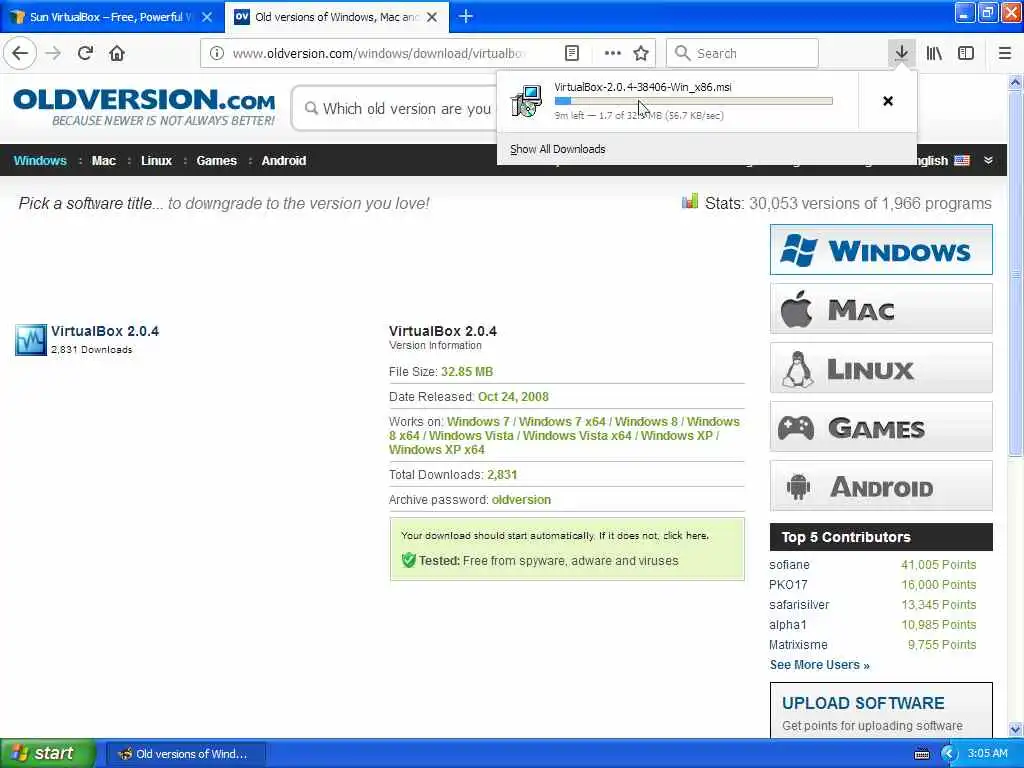Open a new browser tab

pyautogui.click(x=466, y=16)
